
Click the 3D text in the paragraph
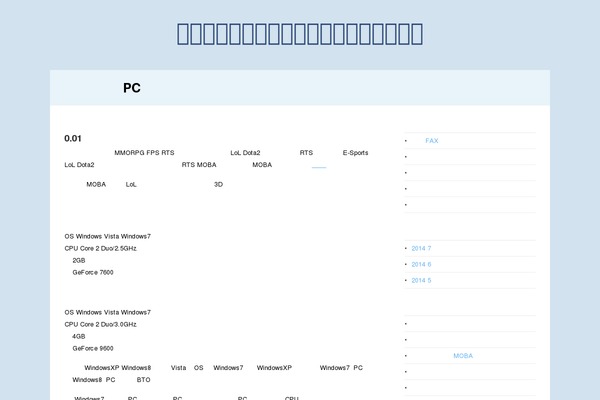point(218,184)
